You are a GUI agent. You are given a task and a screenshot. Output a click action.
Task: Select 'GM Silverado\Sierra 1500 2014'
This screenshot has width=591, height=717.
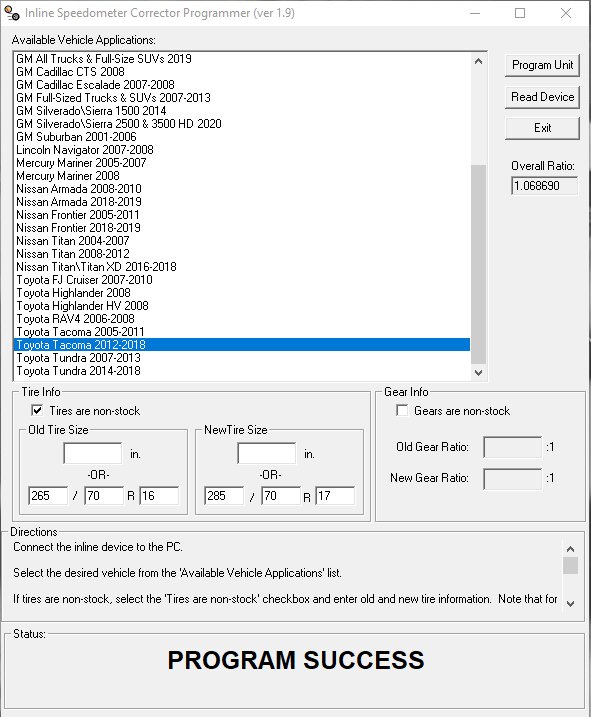(242, 111)
